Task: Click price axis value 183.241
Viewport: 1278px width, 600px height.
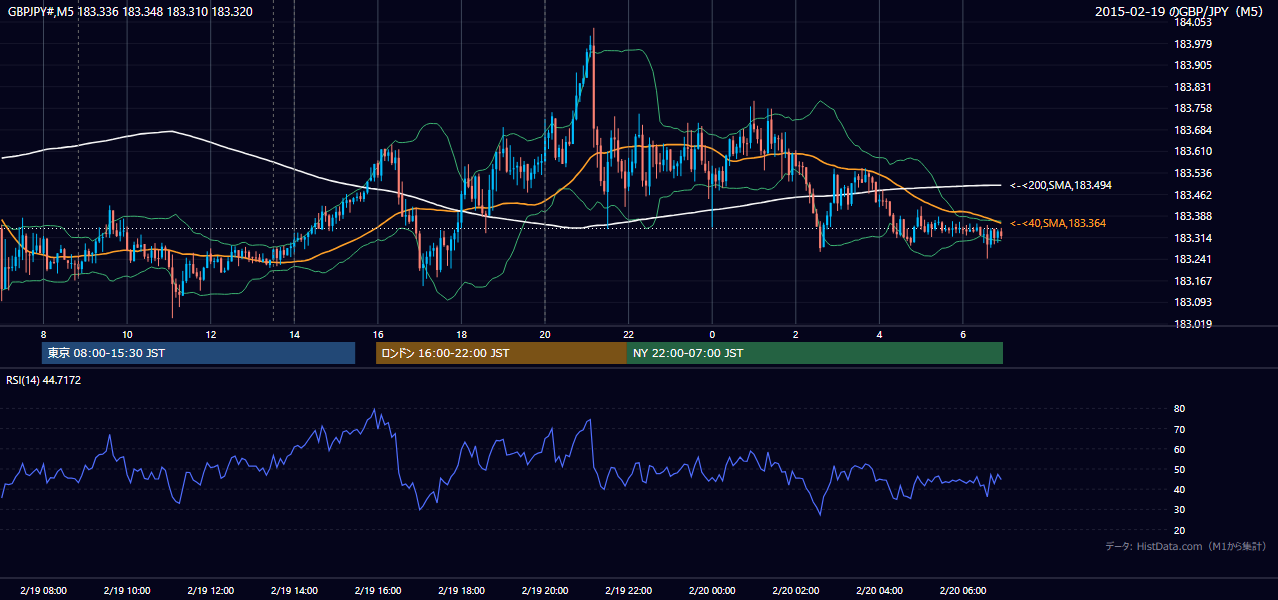Action: tap(1192, 259)
